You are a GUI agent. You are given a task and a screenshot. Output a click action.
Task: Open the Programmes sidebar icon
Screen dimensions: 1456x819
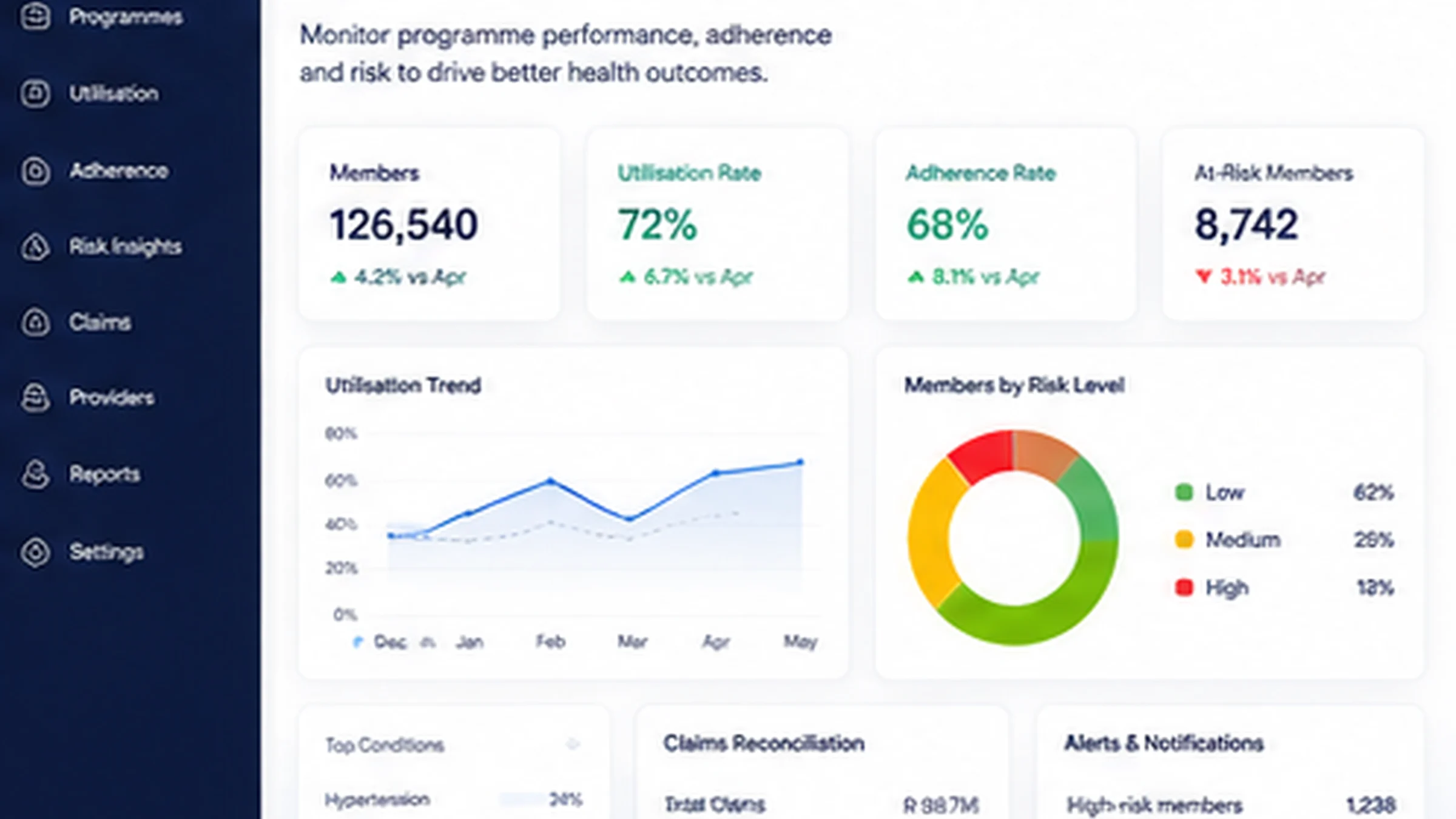pyautogui.click(x=35, y=16)
